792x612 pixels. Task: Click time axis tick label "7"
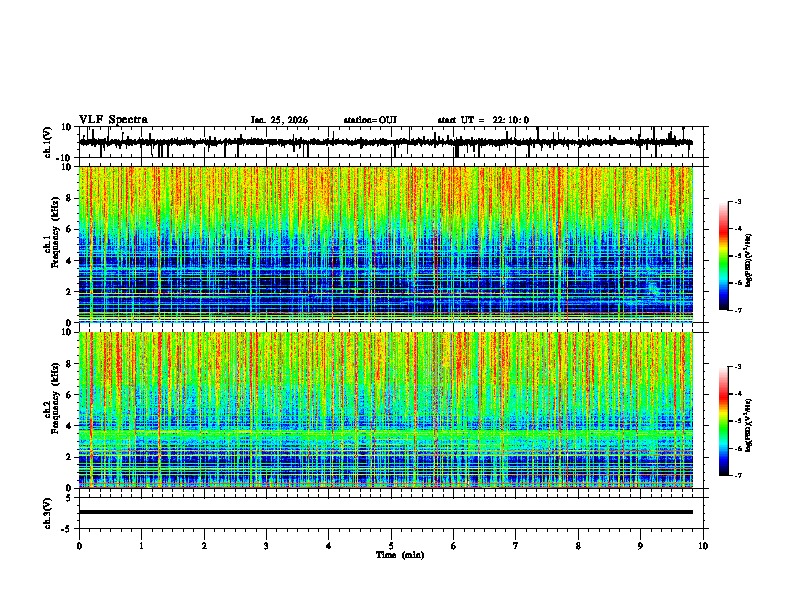click(516, 546)
